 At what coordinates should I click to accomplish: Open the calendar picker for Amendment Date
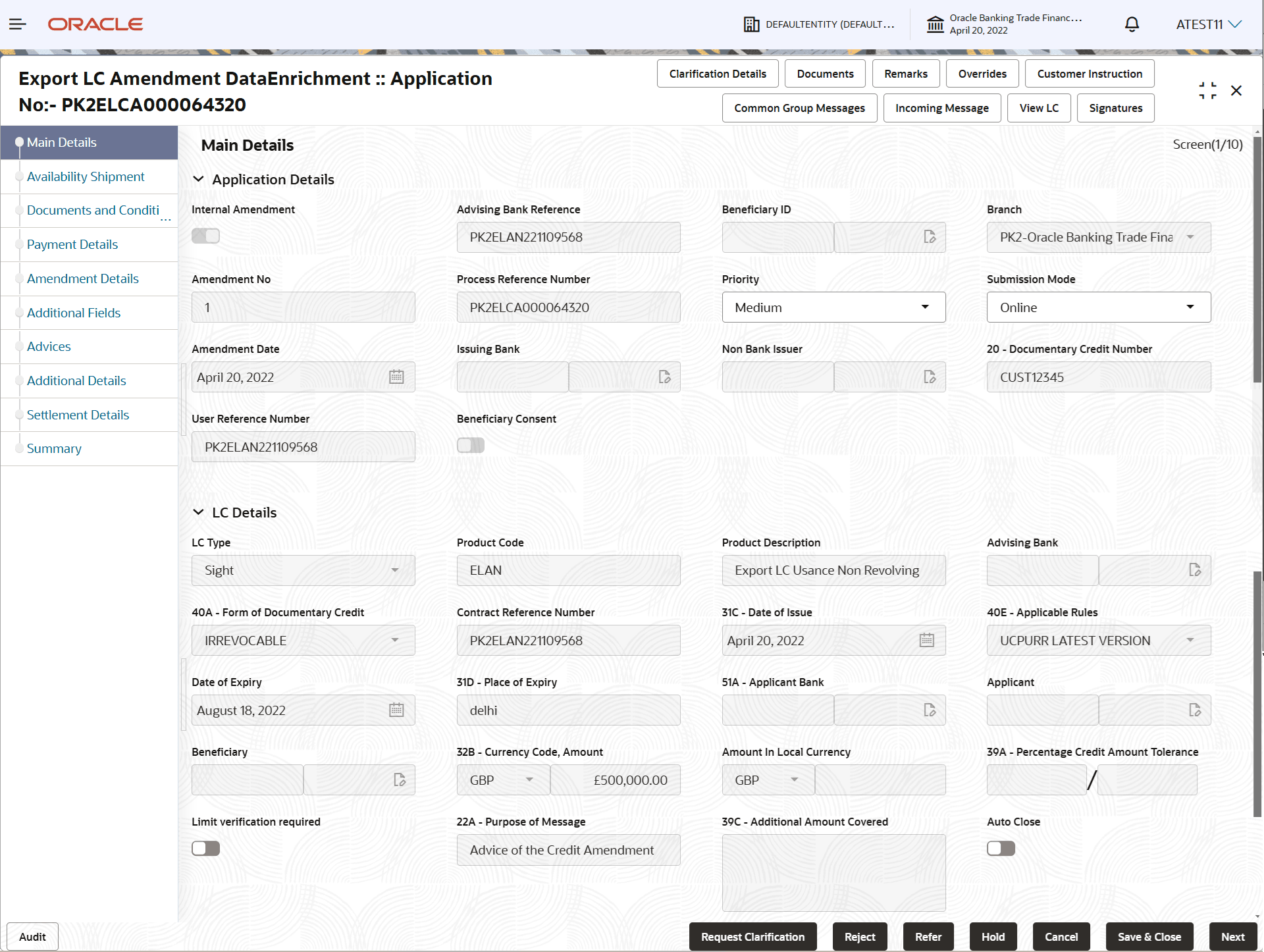coord(396,377)
